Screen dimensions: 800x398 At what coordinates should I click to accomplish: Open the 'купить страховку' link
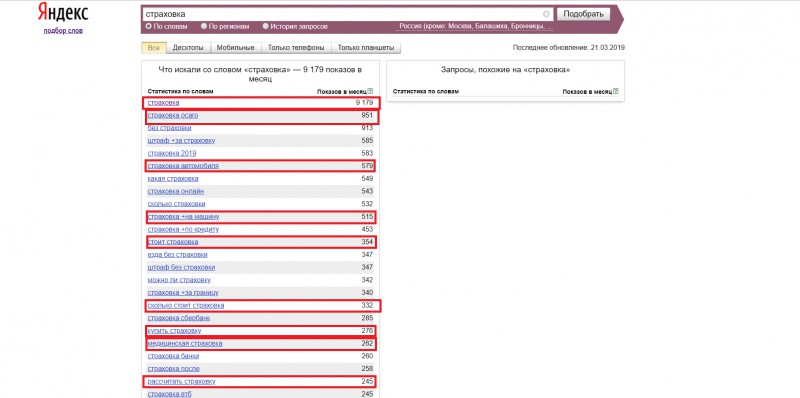[x=174, y=331]
